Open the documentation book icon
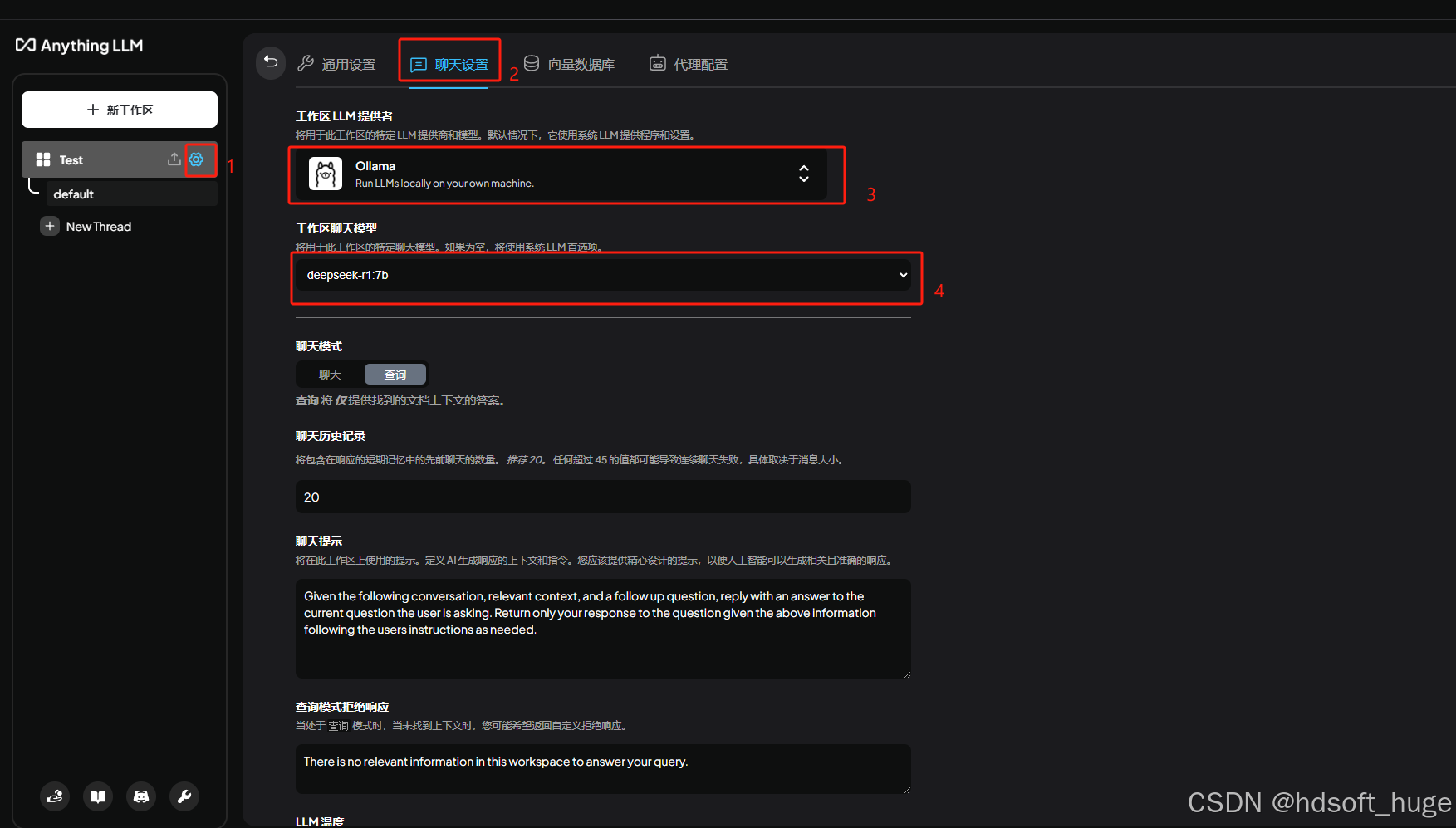 click(98, 796)
